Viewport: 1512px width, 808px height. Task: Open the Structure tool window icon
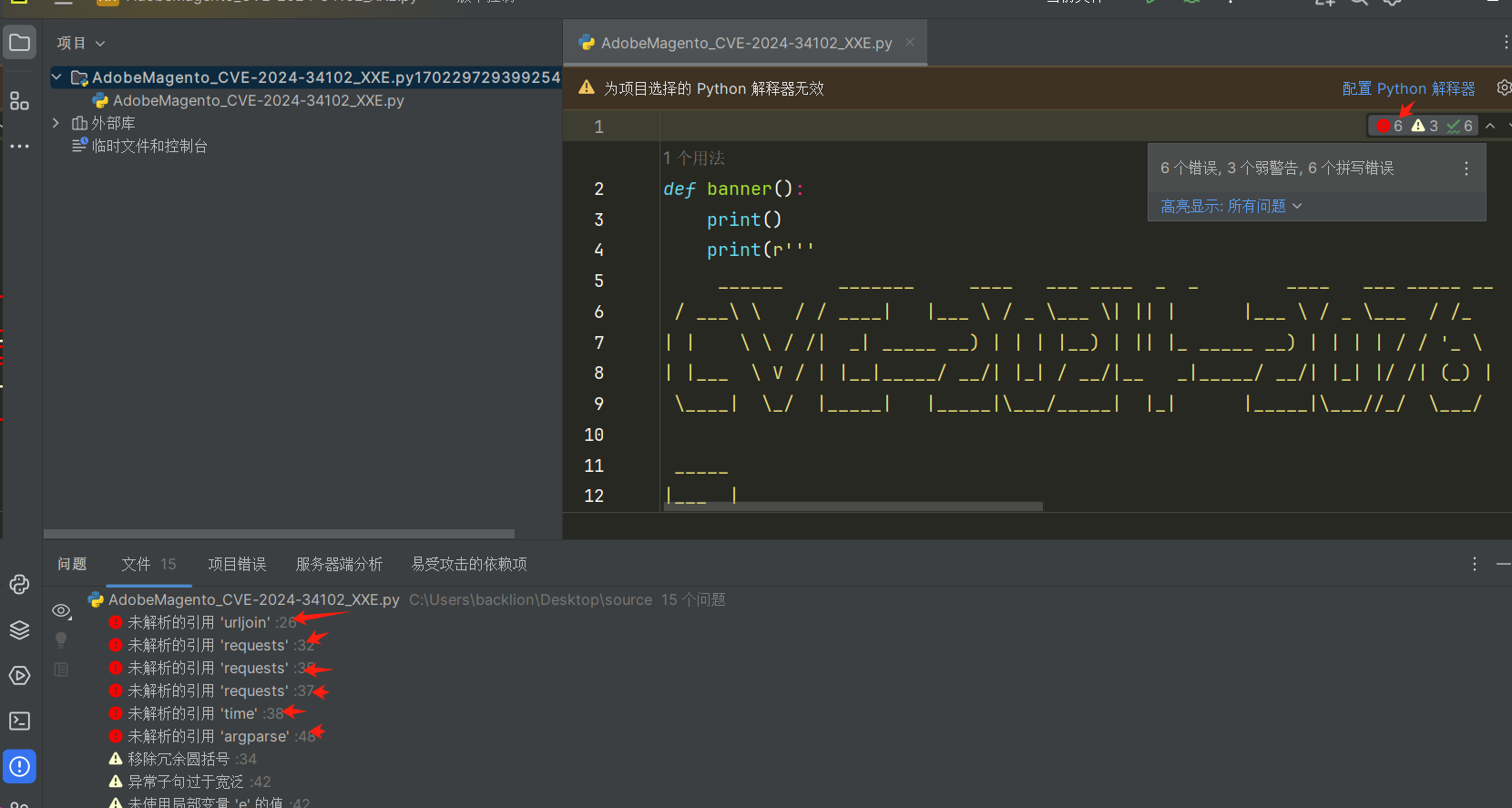coord(19,100)
